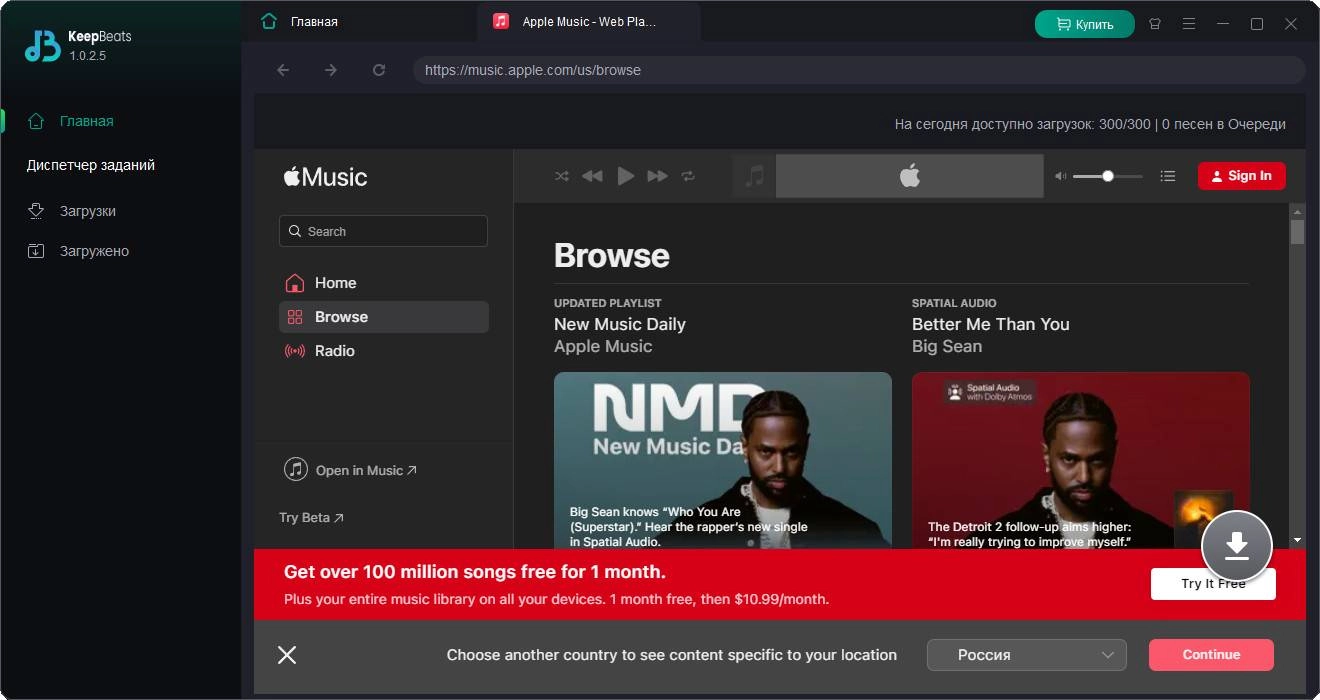
Task: Open the Россия country dropdown
Action: click(1027, 655)
